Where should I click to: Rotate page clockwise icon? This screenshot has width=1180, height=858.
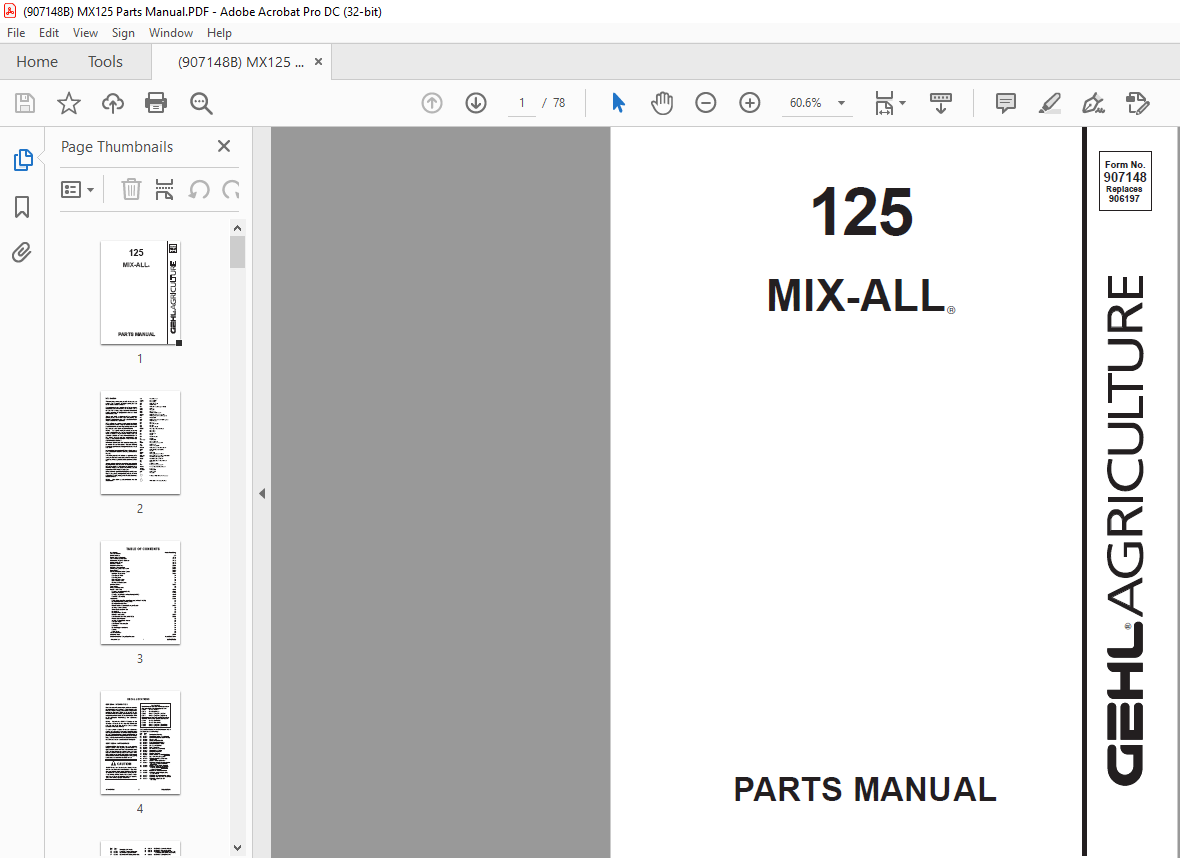(x=231, y=189)
